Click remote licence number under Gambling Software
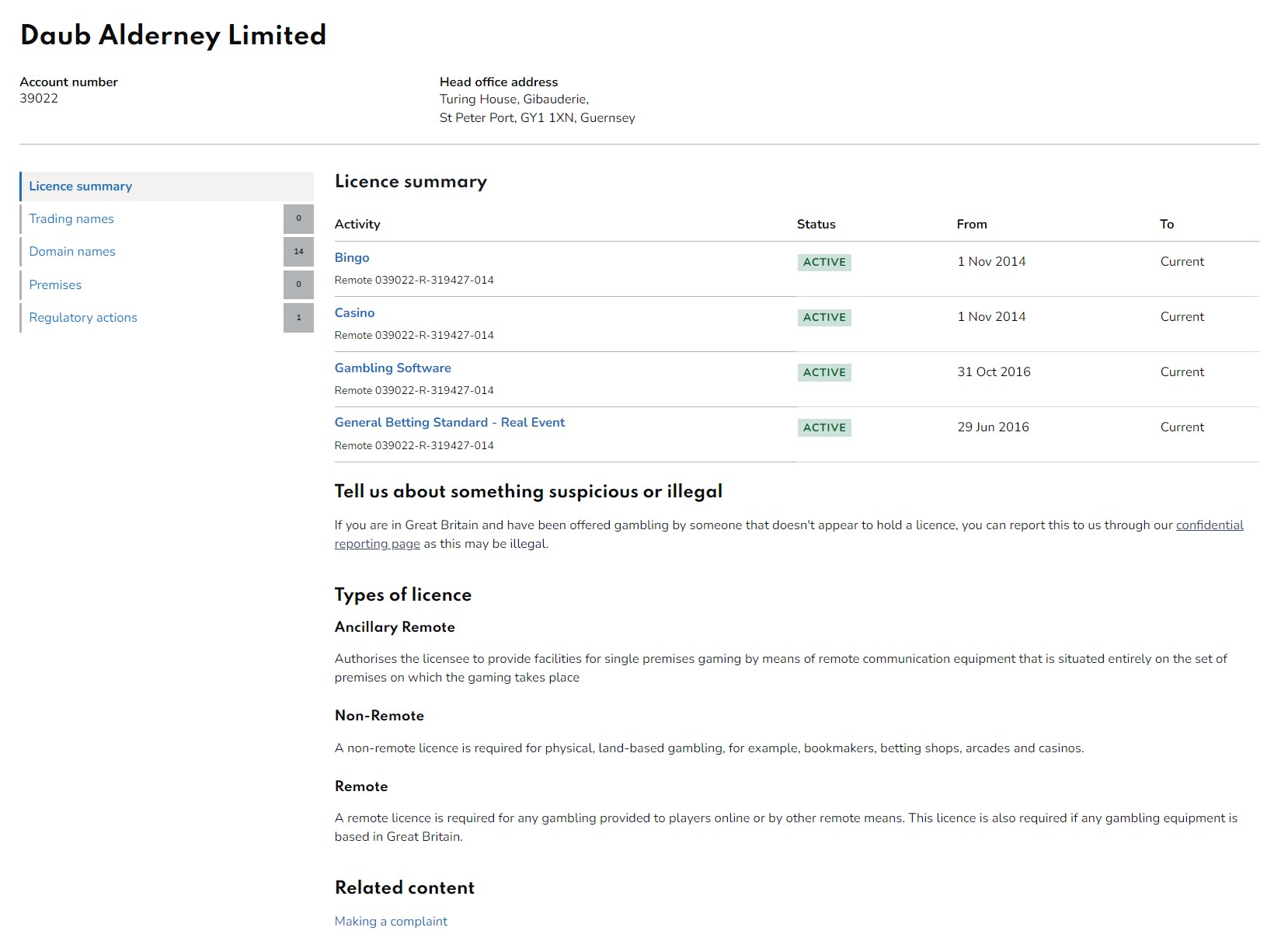The height and width of the screenshot is (938, 1288). 414,391
